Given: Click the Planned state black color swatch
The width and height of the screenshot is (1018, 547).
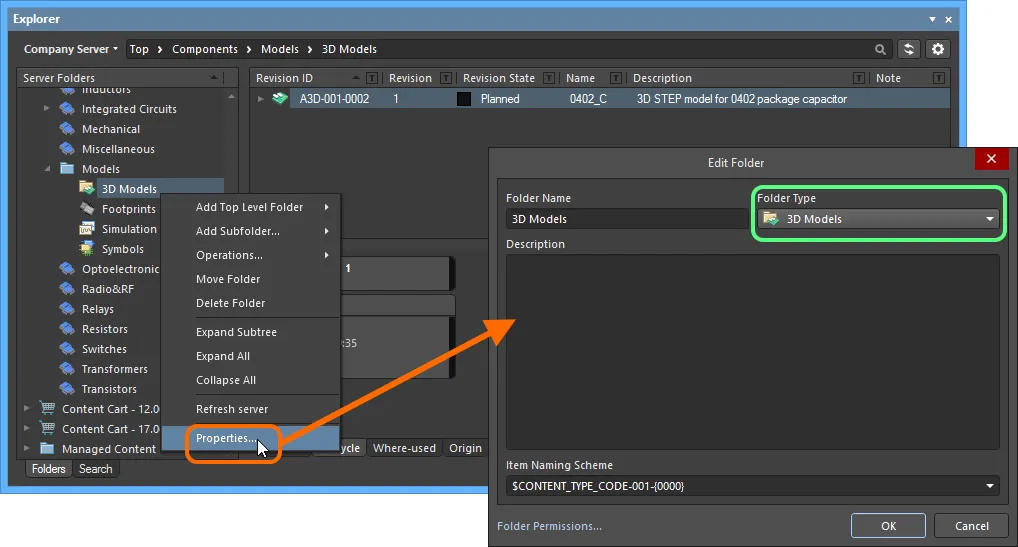Looking at the screenshot, I should (x=464, y=99).
